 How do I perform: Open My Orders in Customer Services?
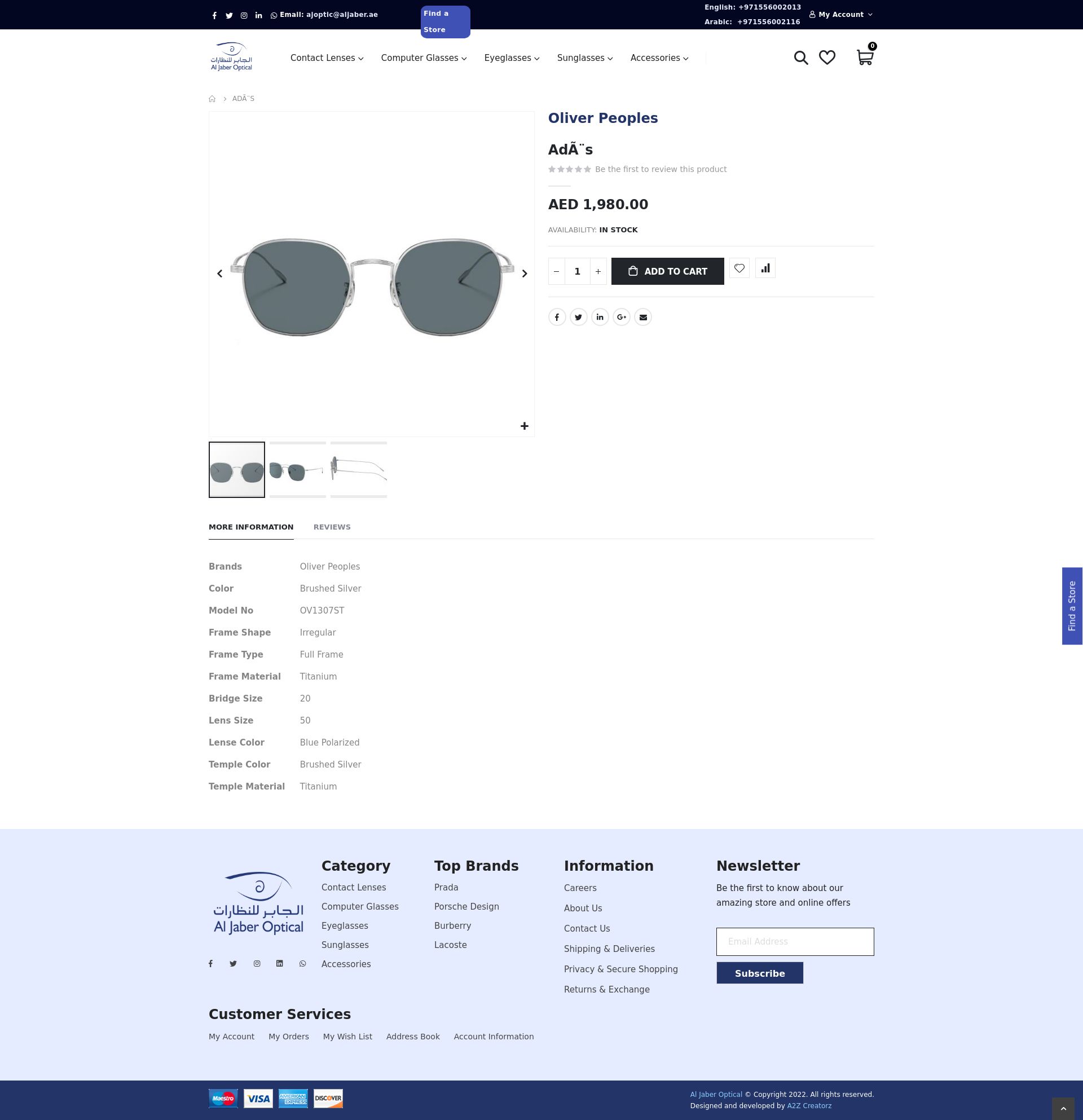(289, 1037)
